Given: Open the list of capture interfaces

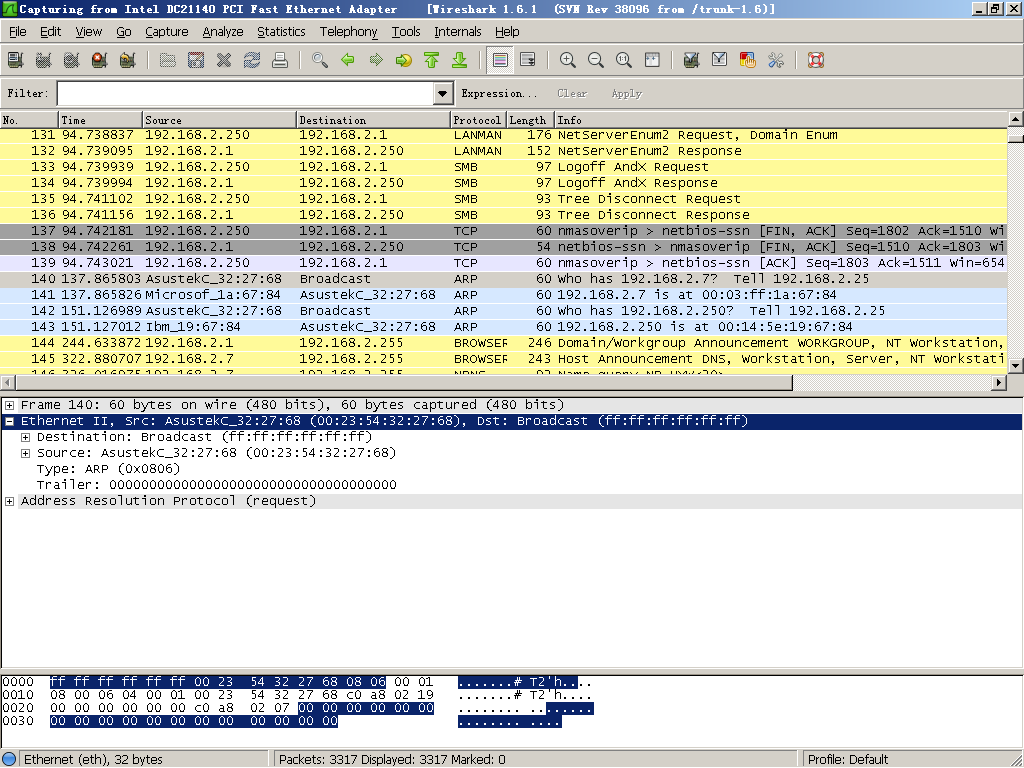Looking at the screenshot, I should pos(16,60).
